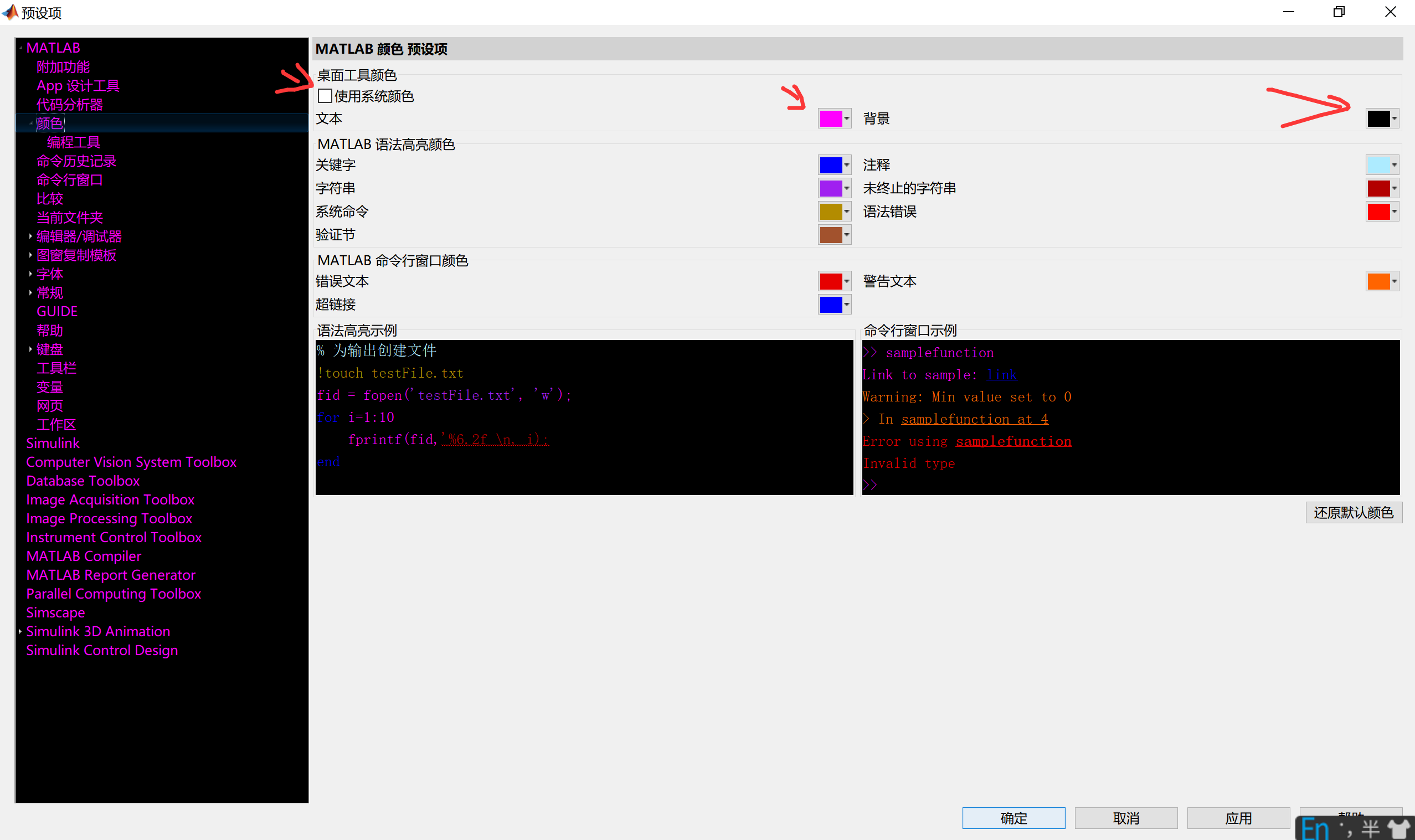Expand the 编辑器/调试器 node

point(30,236)
